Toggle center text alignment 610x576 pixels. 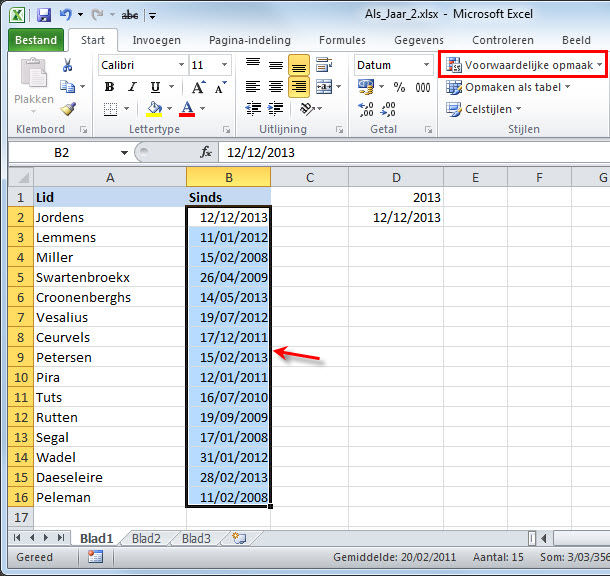(x=276, y=87)
